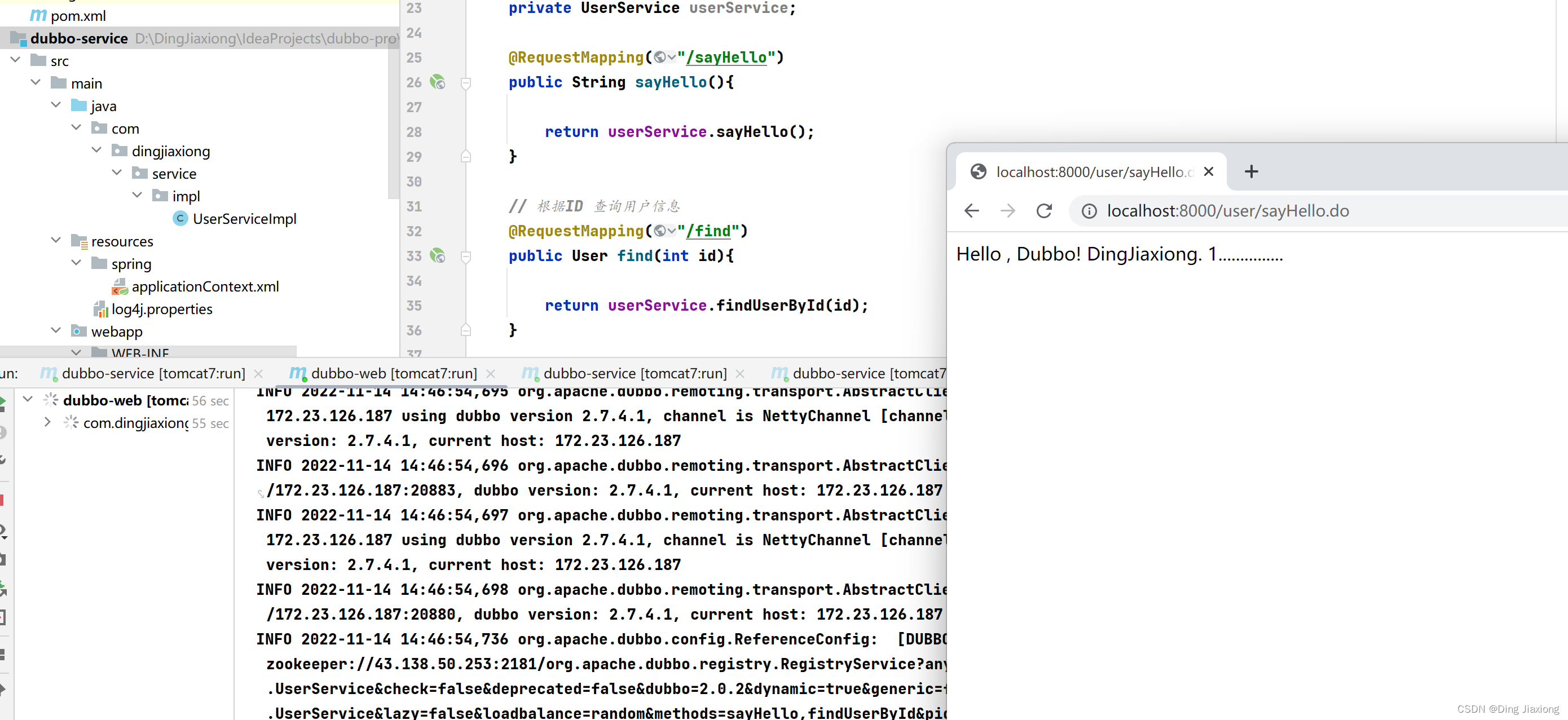Open the URL globe dropdown before "/sayHello"

(x=664, y=58)
